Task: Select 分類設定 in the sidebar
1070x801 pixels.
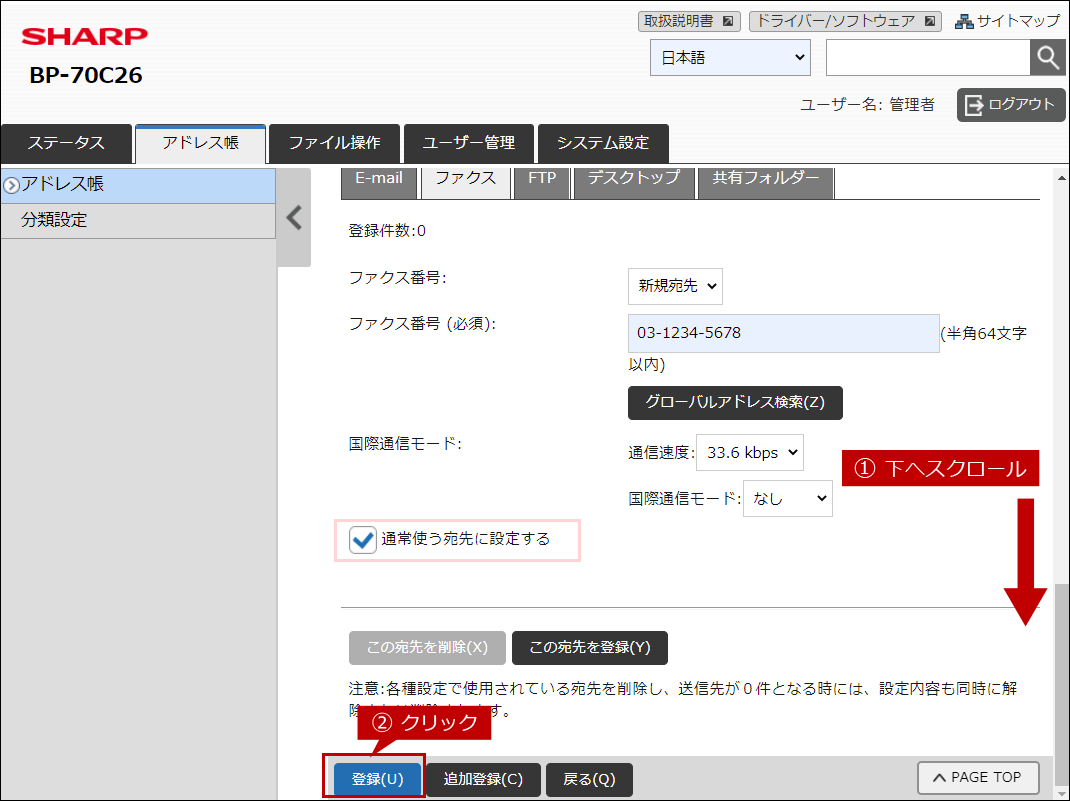Action: [x=139, y=220]
